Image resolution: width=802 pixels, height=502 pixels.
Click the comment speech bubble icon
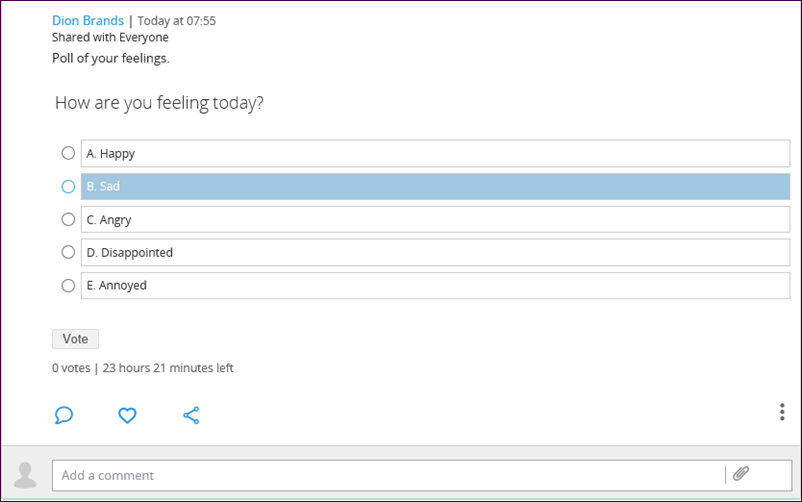pos(64,414)
